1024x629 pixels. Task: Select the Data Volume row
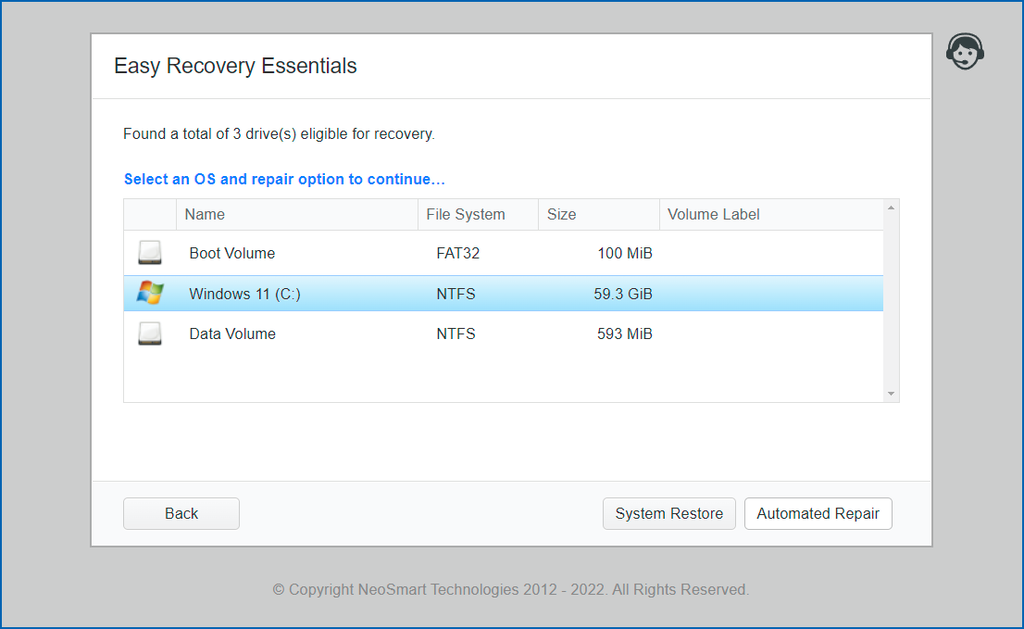pyautogui.click(x=232, y=334)
